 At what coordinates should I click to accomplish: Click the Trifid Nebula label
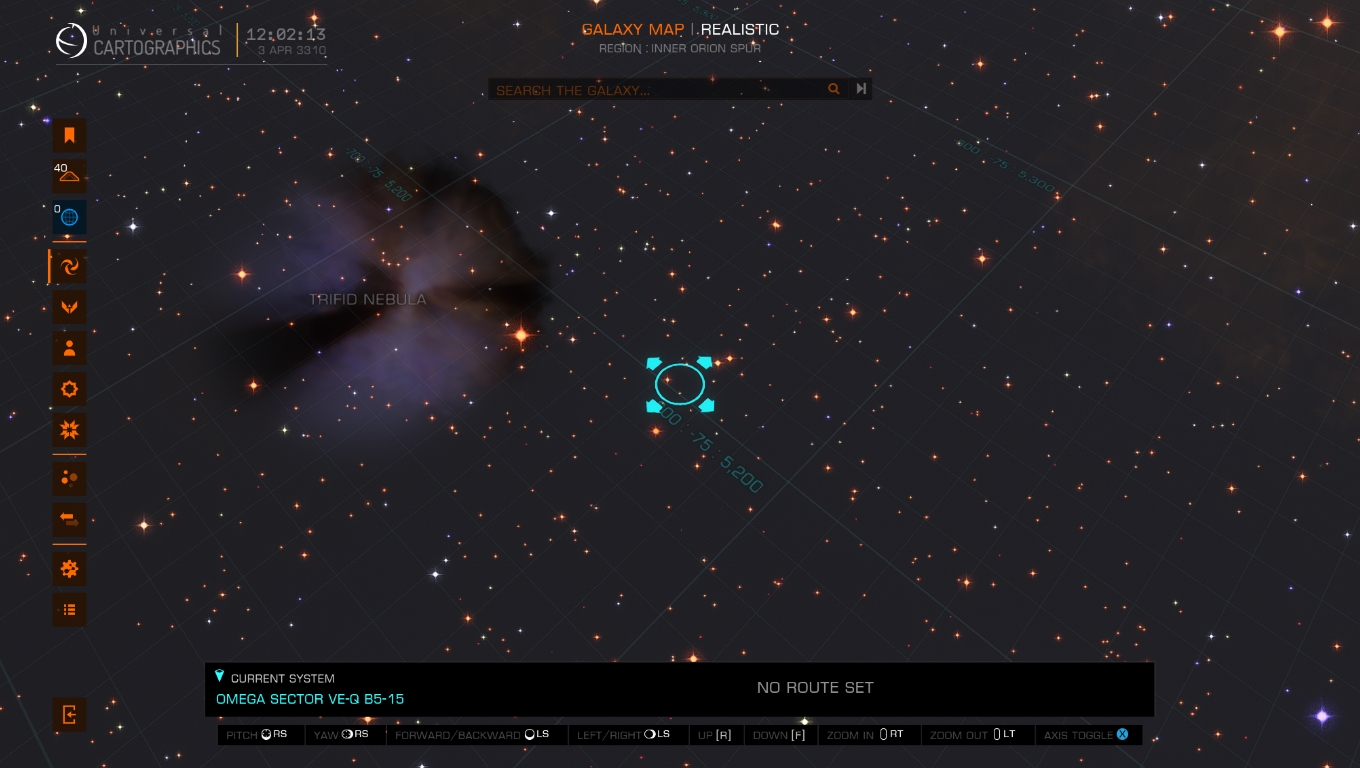[367, 299]
